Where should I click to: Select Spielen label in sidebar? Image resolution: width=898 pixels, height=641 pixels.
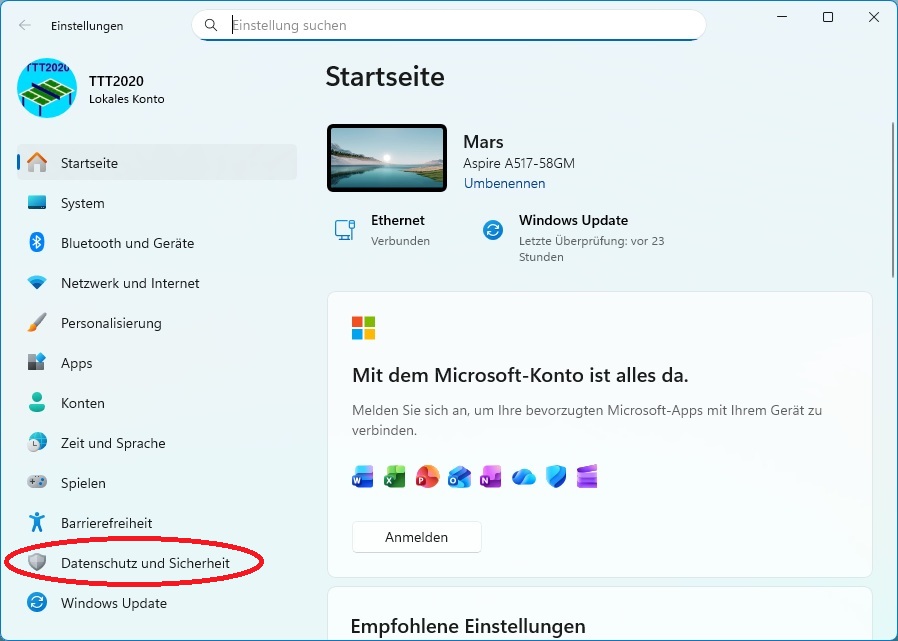tap(83, 483)
